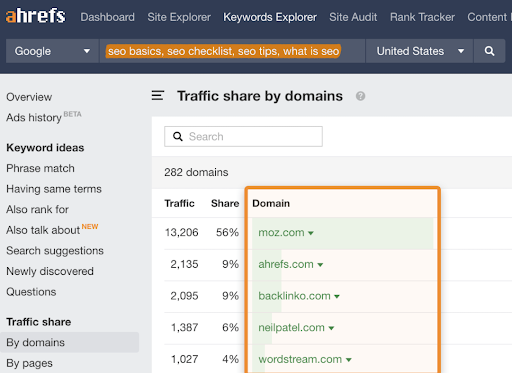Click the backlinko.com domain link

point(294,296)
